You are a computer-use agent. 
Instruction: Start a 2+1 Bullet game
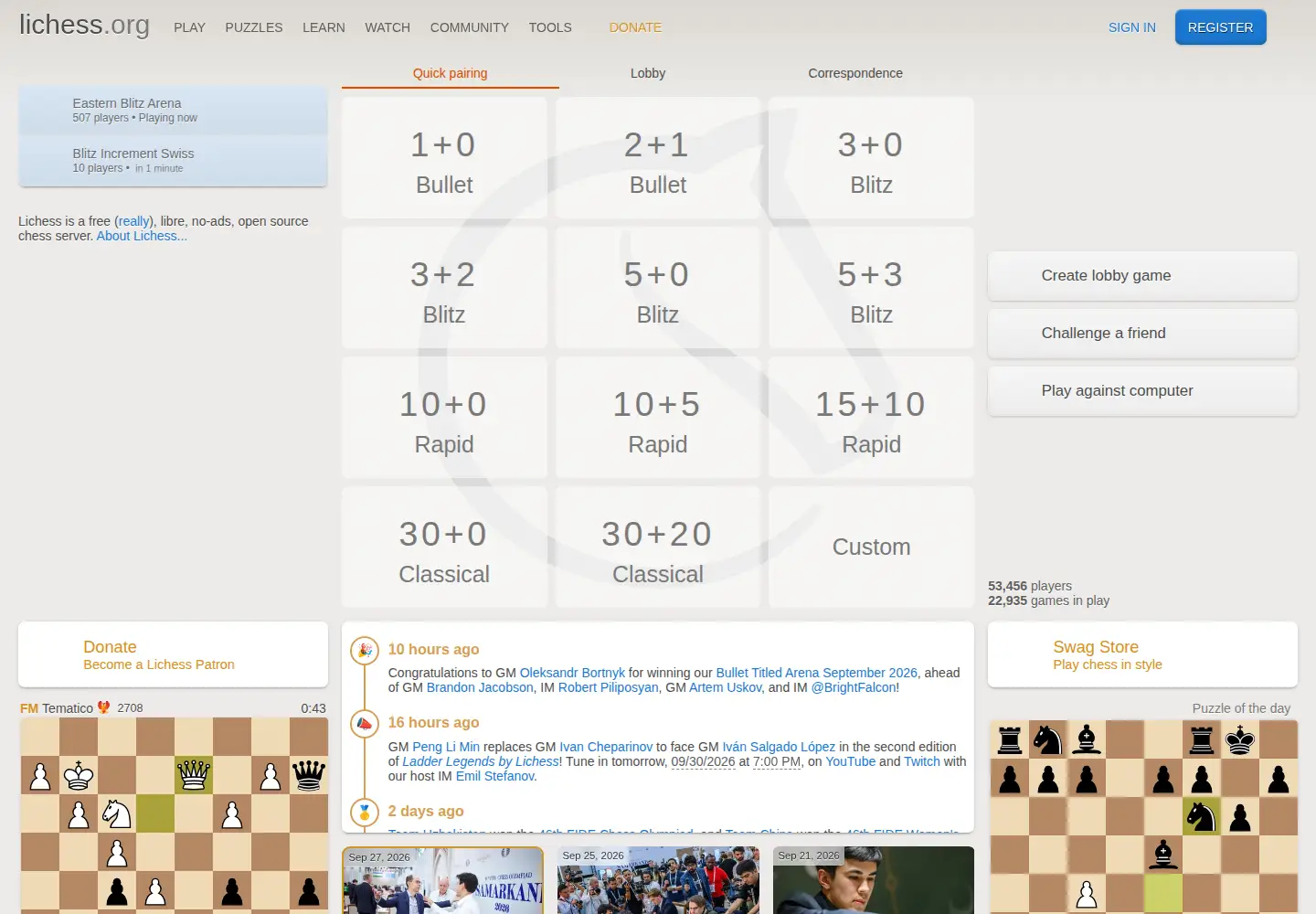658,158
